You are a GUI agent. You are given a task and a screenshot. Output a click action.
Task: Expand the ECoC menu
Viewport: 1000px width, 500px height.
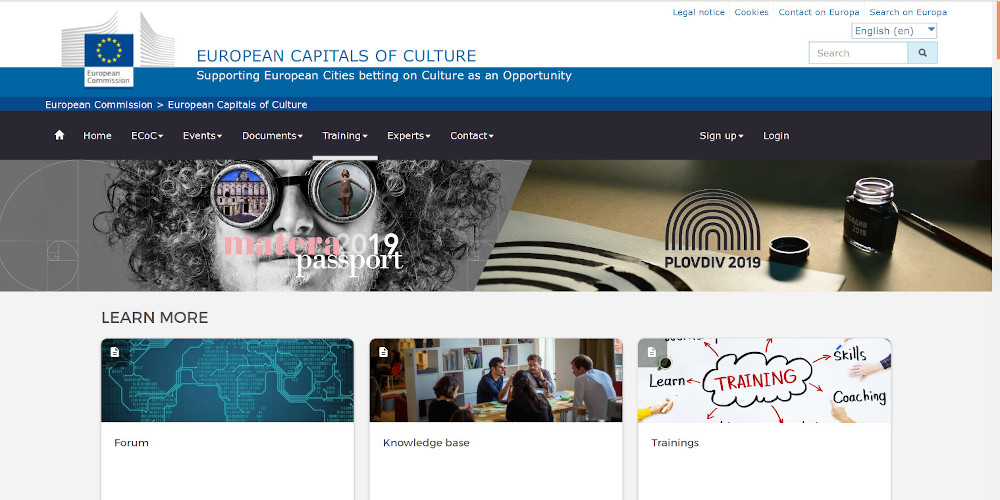point(147,135)
